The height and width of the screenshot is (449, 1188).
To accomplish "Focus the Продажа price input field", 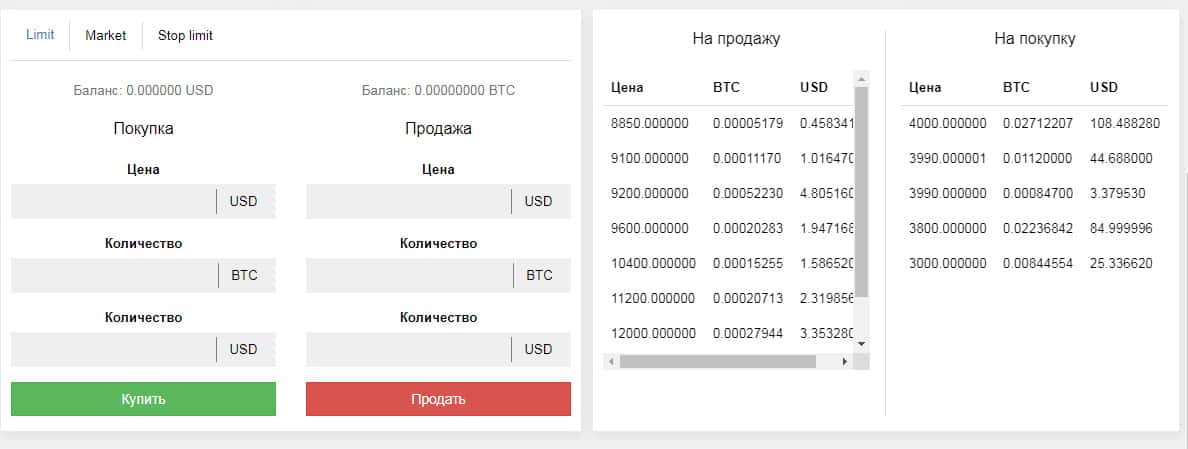I will [x=408, y=201].
